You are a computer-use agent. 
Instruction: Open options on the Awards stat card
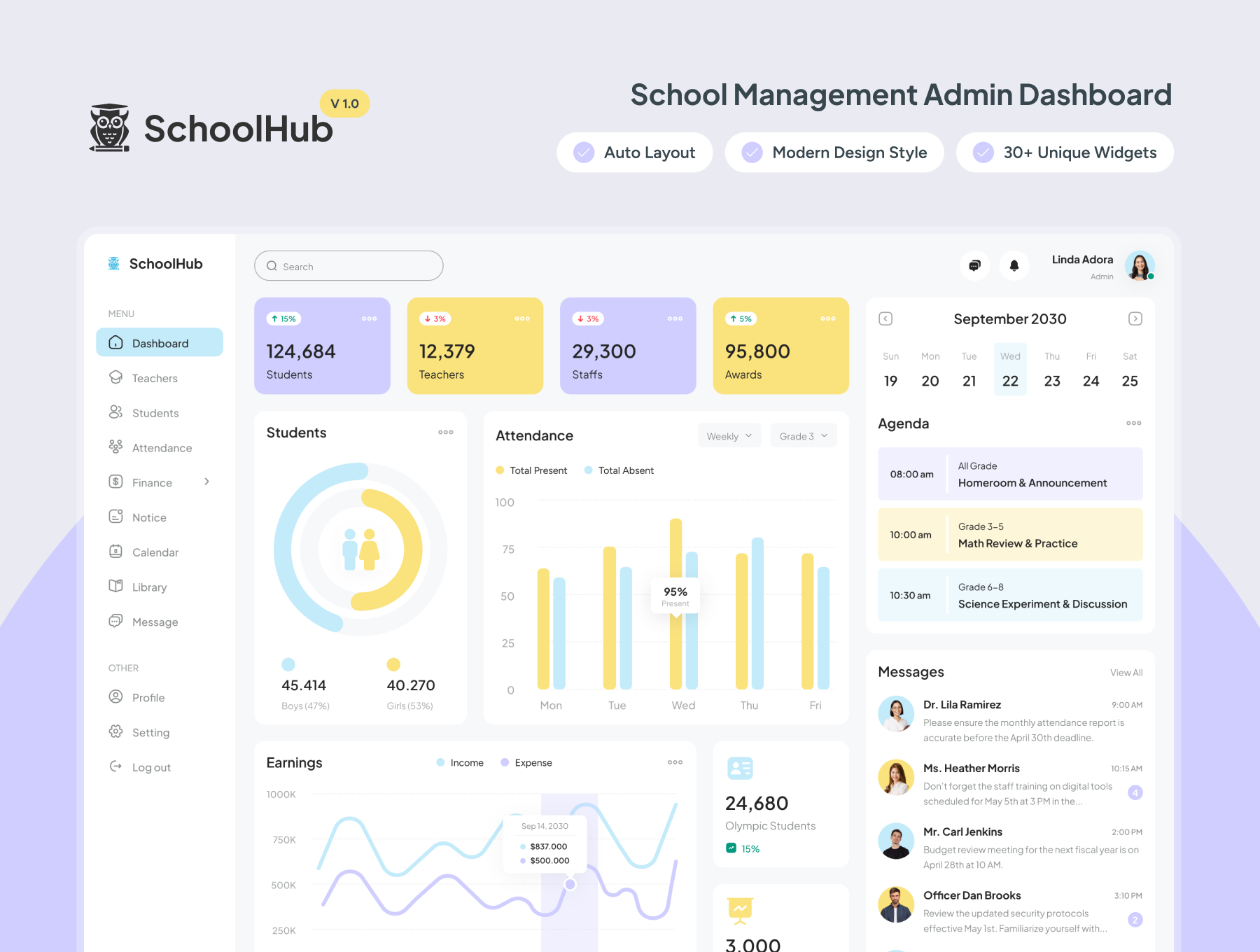tap(828, 318)
